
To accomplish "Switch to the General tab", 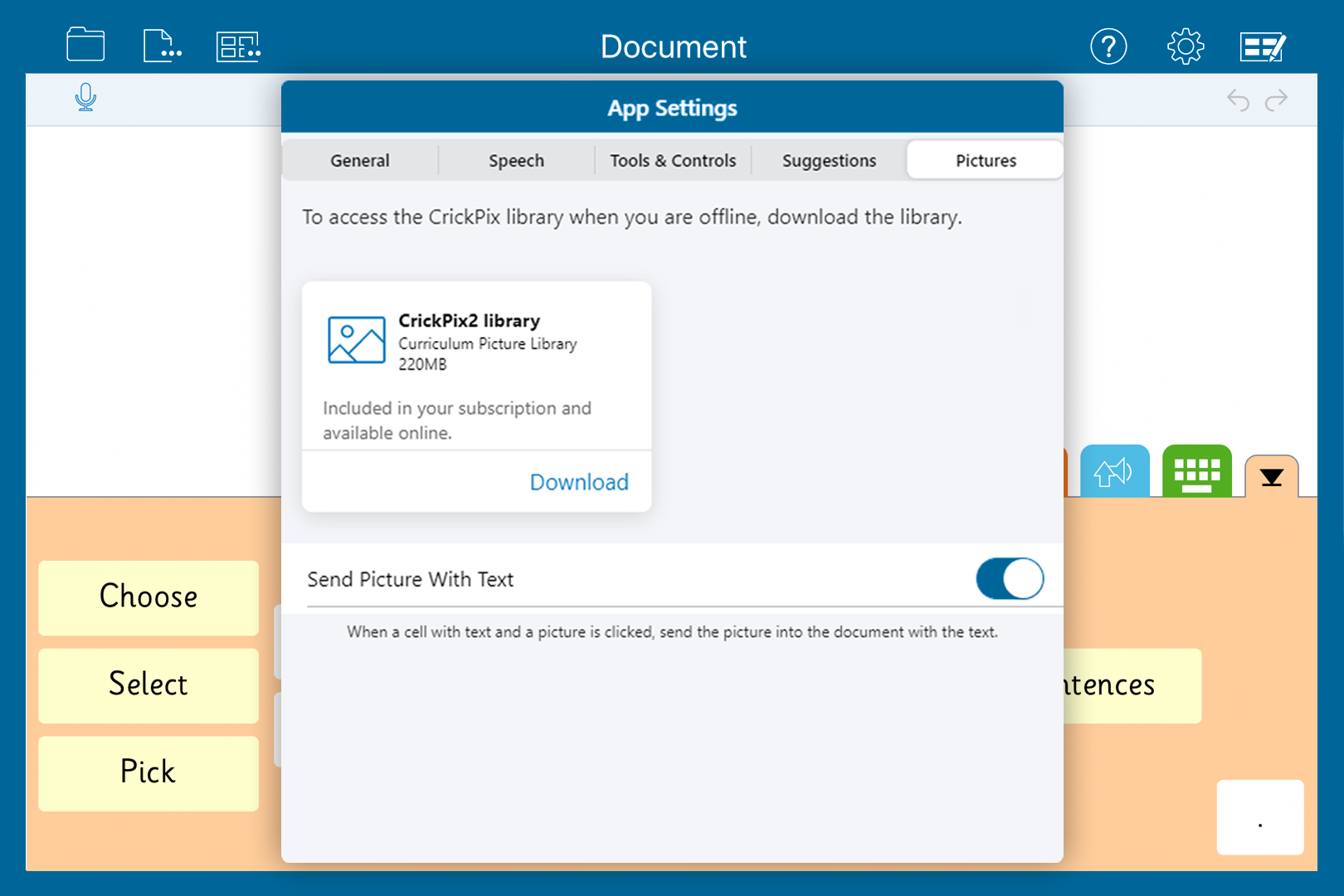I will (359, 160).
